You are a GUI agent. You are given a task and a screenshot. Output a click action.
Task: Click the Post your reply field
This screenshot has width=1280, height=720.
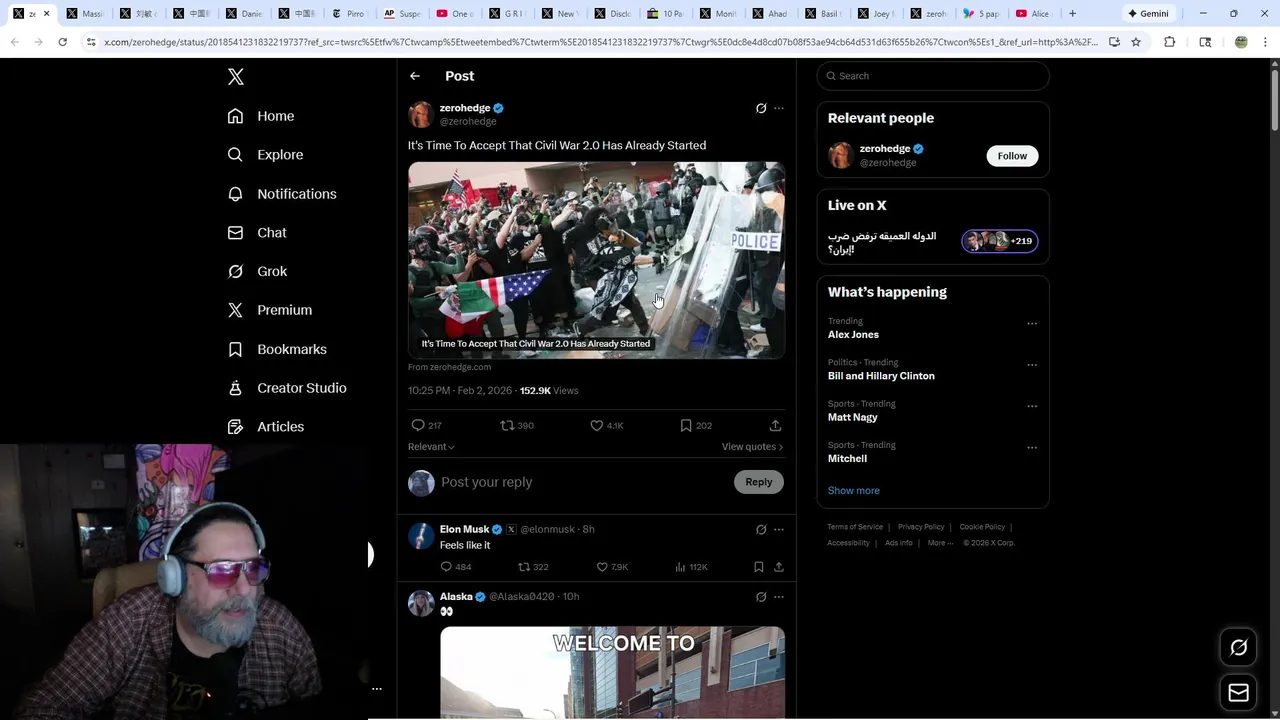point(584,482)
